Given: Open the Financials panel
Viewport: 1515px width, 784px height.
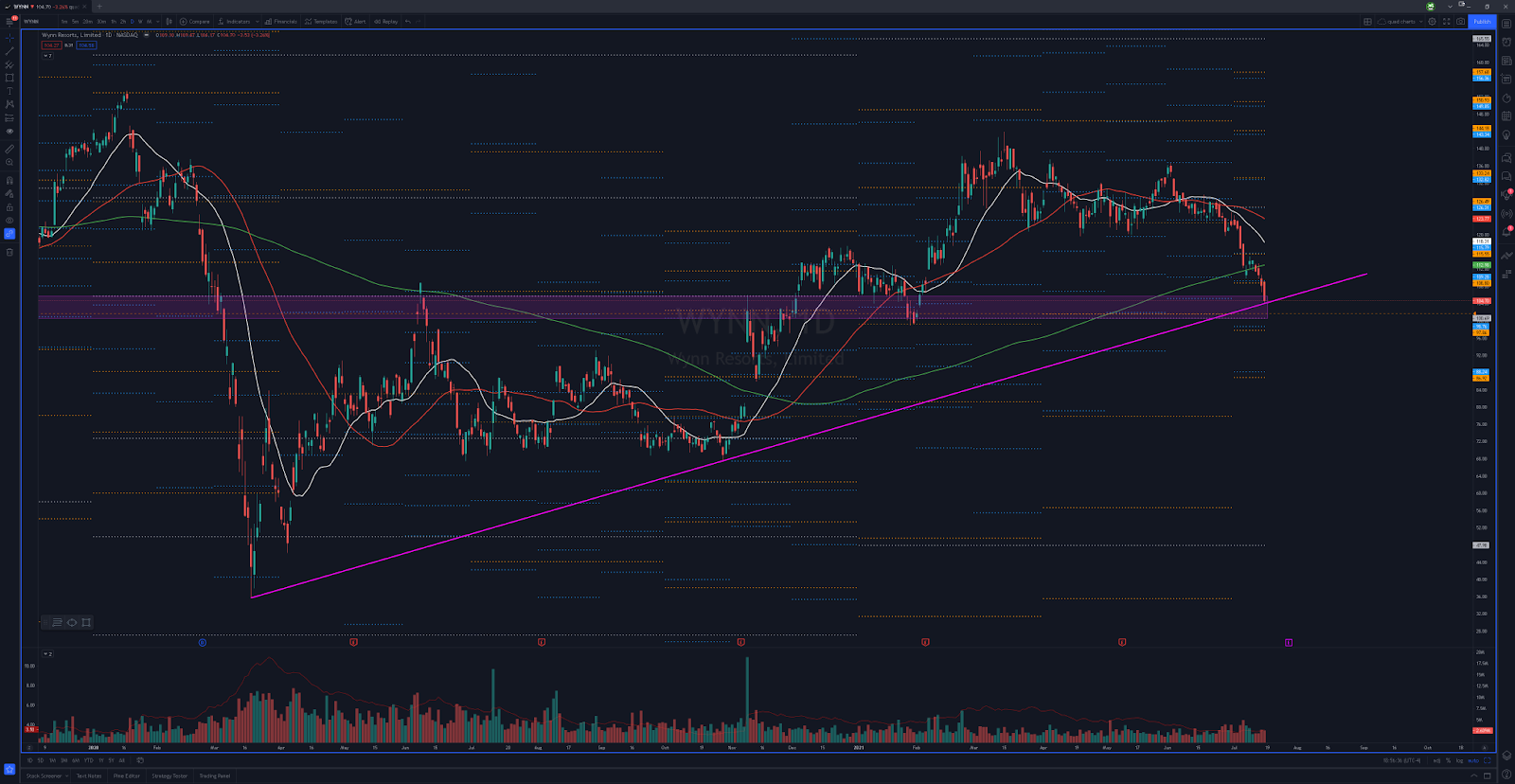Looking at the screenshot, I should click(280, 22).
